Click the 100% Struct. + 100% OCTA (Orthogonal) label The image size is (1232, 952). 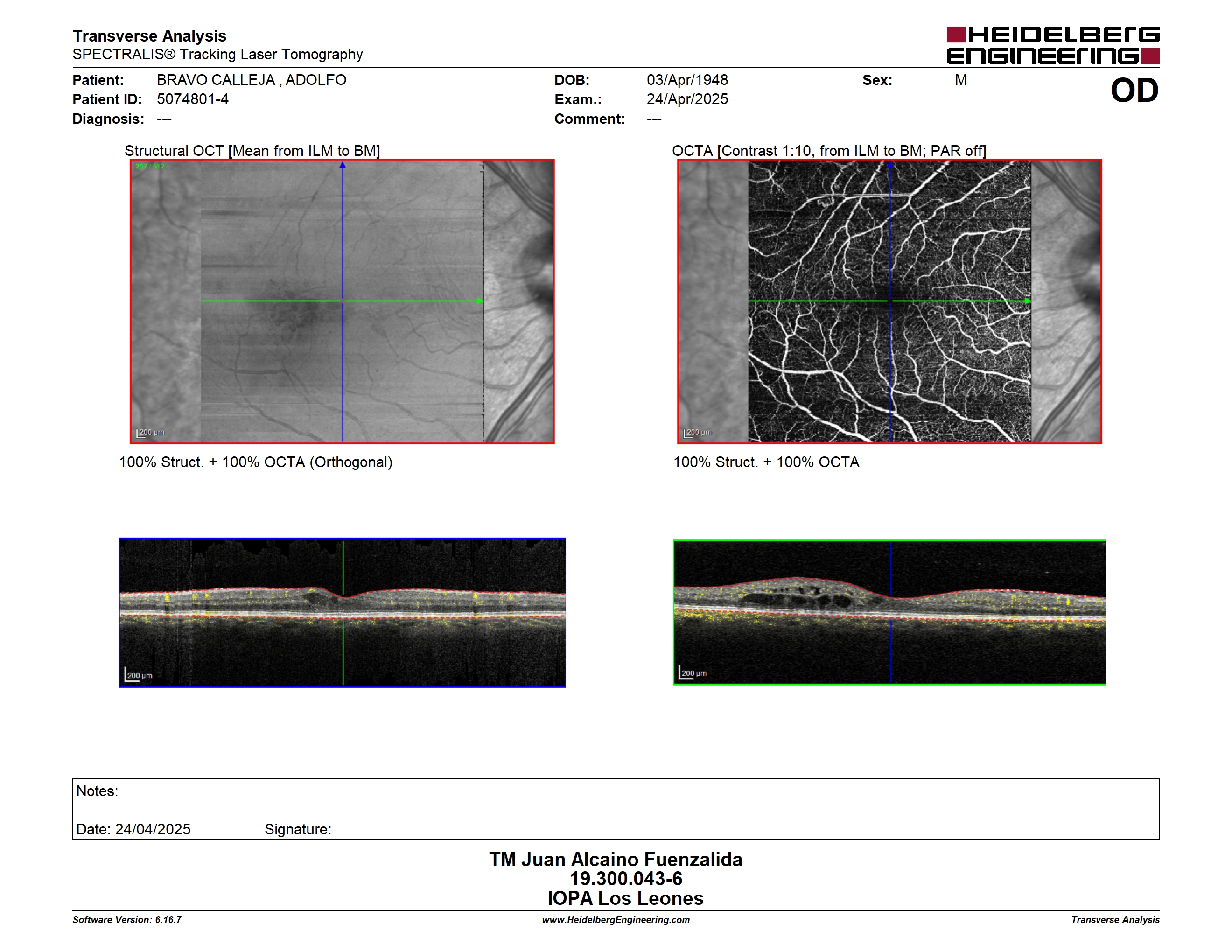point(256,462)
